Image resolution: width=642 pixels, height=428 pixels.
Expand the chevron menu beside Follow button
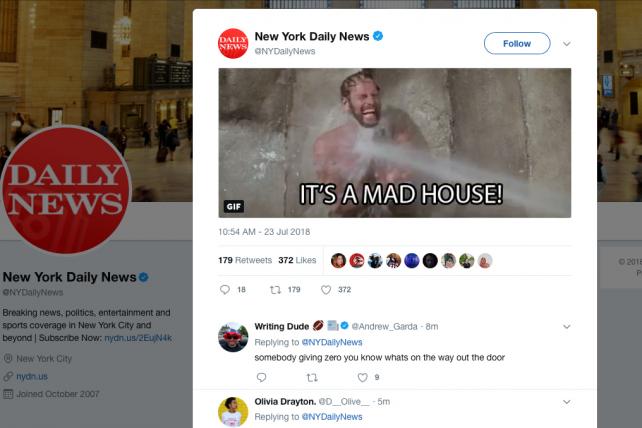coord(567,44)
